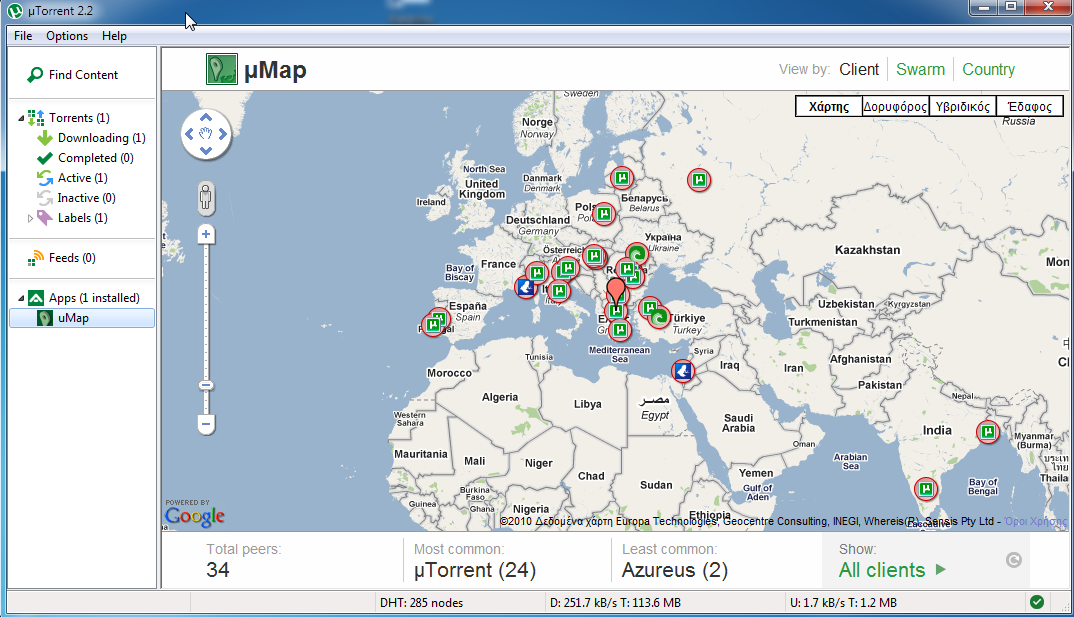Select the µTorrent peer marker in Russia
The height and width of the screenshot is (617, 1074).
pos(699,180)
